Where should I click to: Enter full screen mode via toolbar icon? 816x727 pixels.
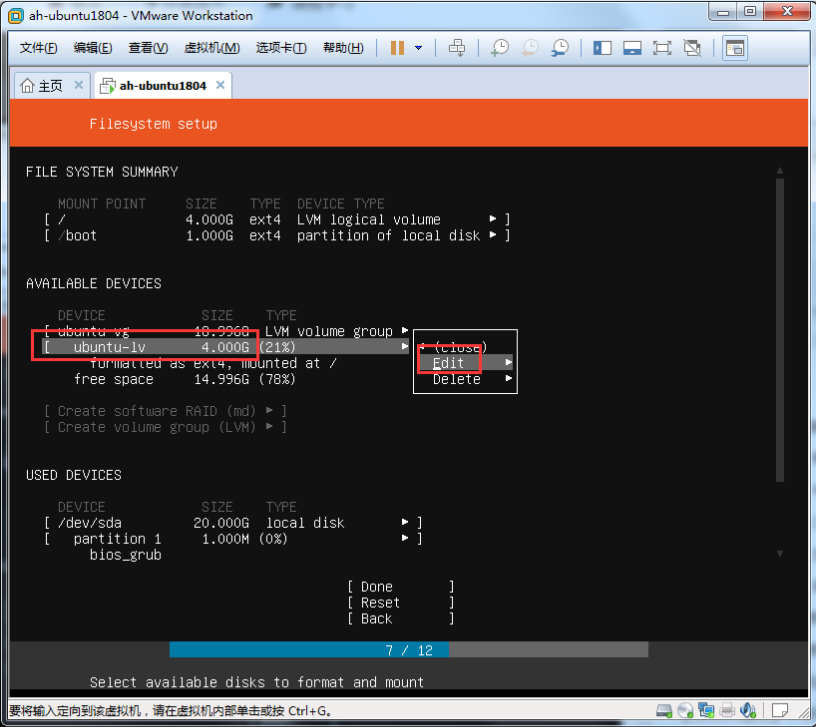pos(662,48)
